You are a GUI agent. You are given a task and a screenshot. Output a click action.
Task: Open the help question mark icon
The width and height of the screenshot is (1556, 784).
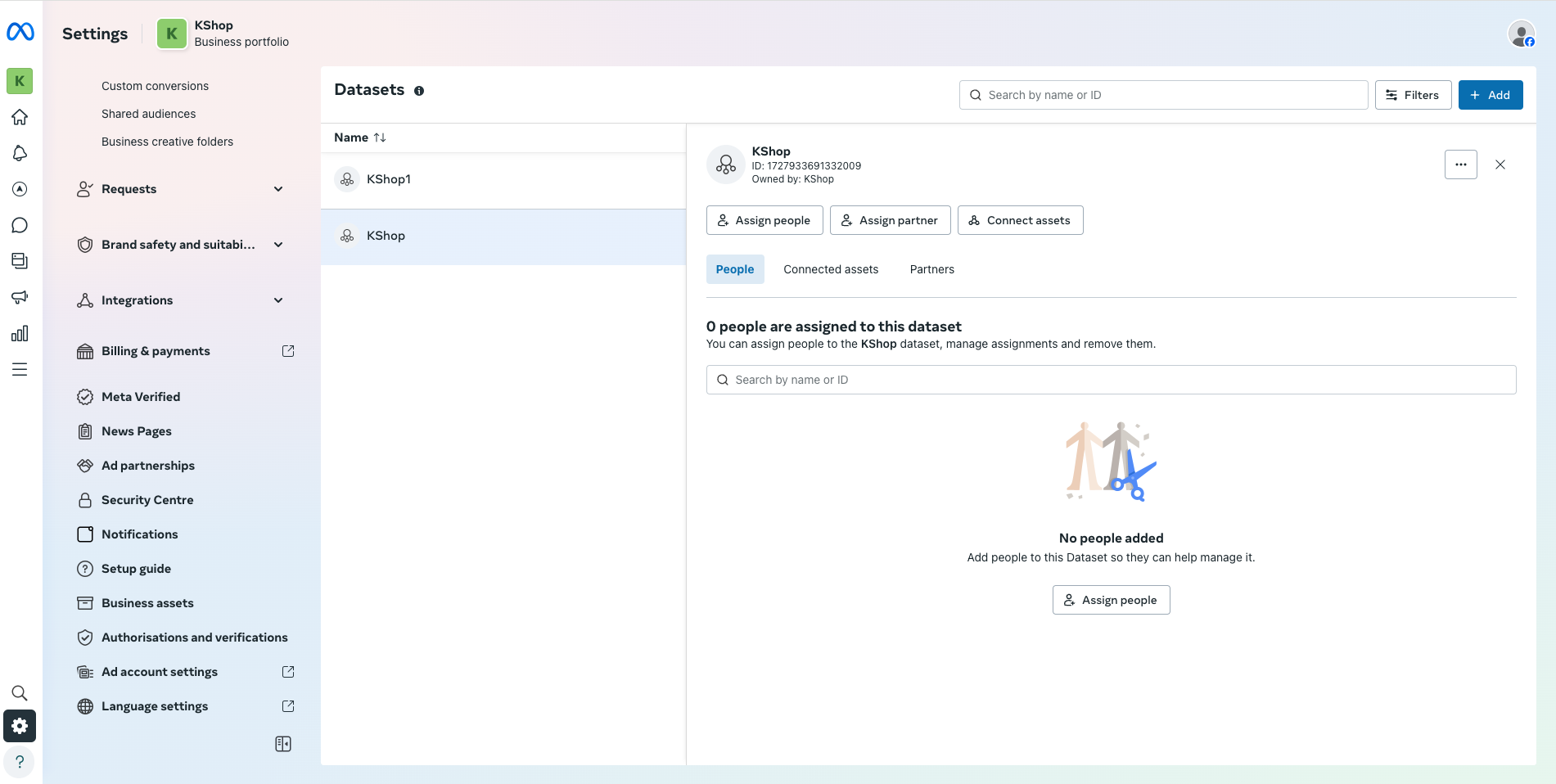click(20, 762)
